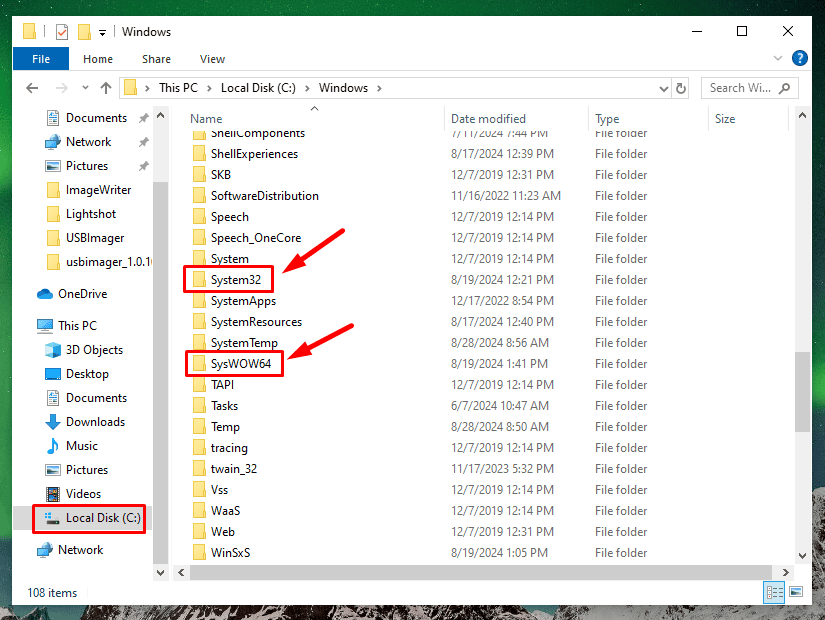This screenshot has width=825, height=620.
Task: Select the ShellExperiences folder
Action: [254, 154]
